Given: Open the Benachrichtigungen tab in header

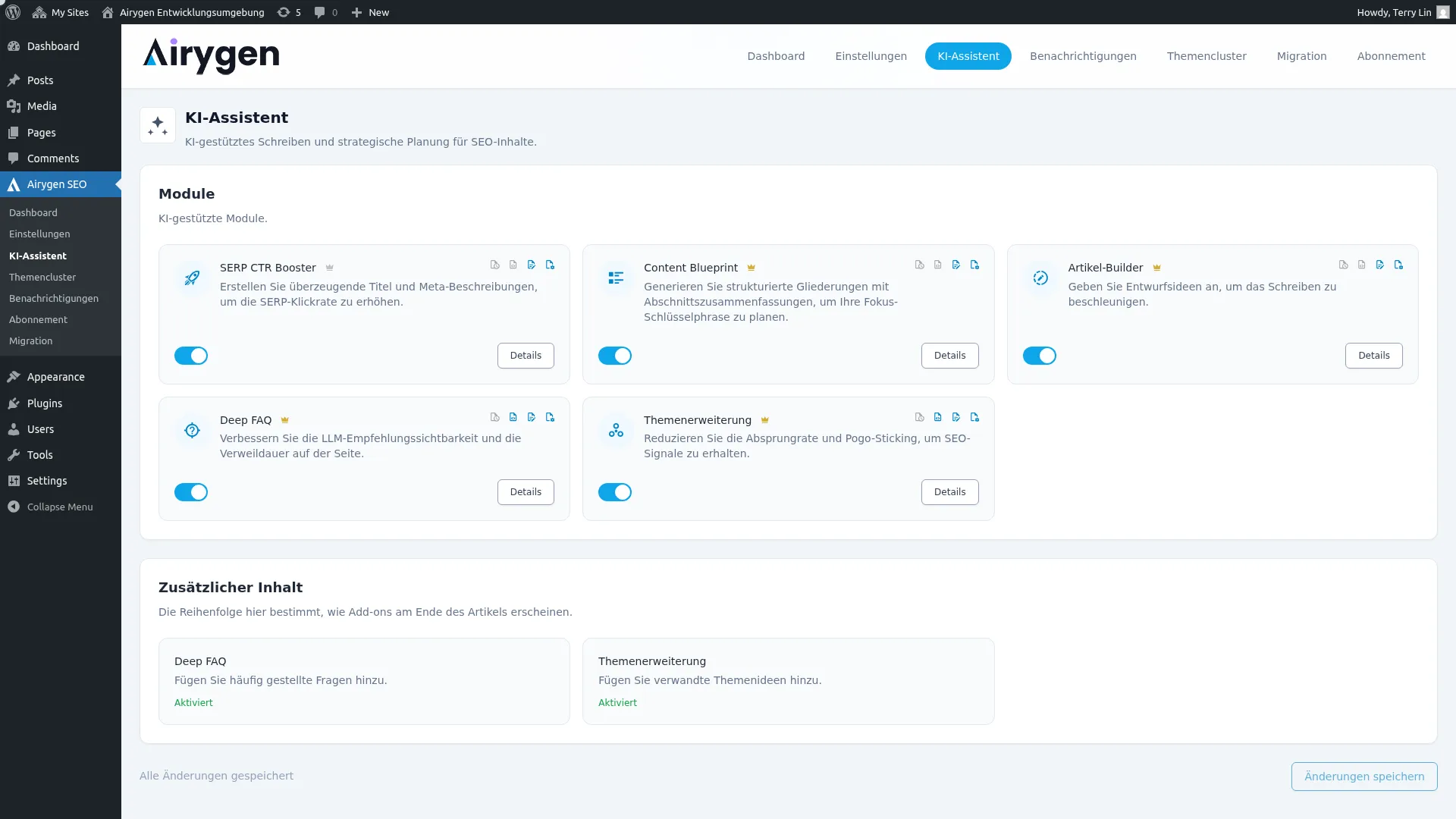Looking at the screenshot, I should pos(1083,56).
